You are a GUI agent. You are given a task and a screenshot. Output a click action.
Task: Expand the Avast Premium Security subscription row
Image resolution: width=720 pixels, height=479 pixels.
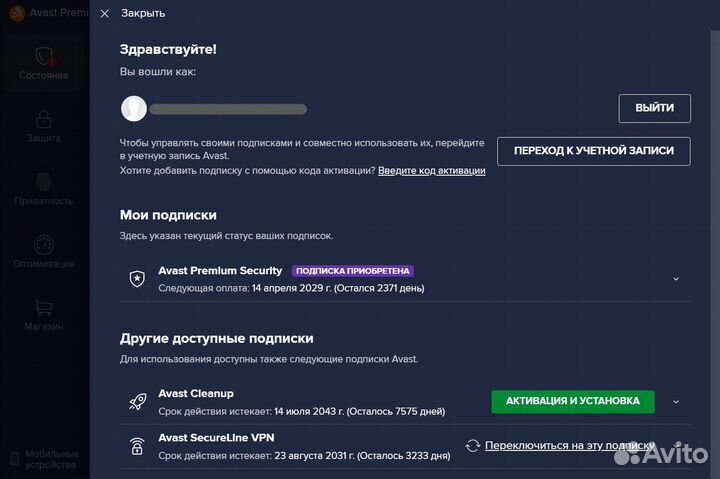pos(676,279)
